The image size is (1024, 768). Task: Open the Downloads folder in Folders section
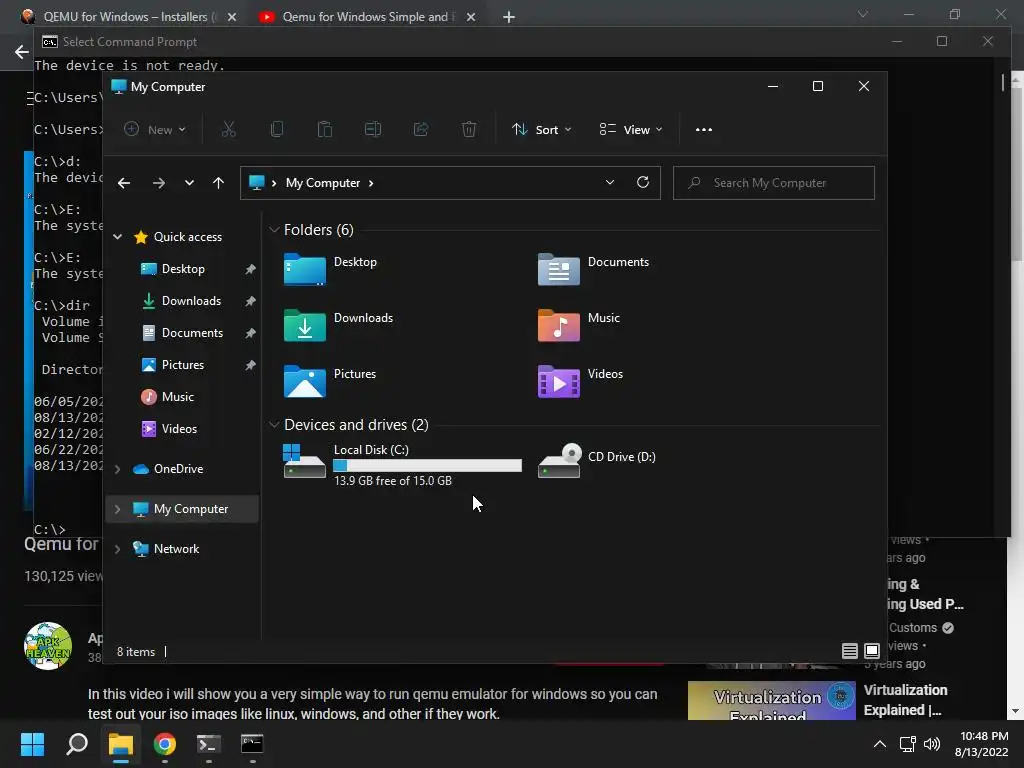(x=304, y=325)
